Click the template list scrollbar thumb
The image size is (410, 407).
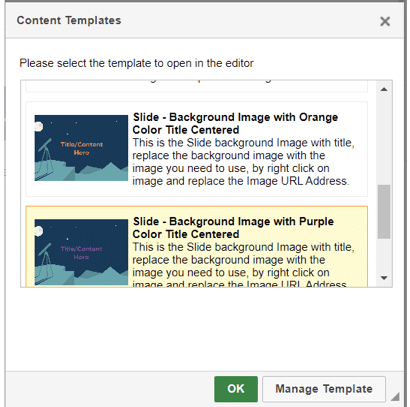point(384,212)
